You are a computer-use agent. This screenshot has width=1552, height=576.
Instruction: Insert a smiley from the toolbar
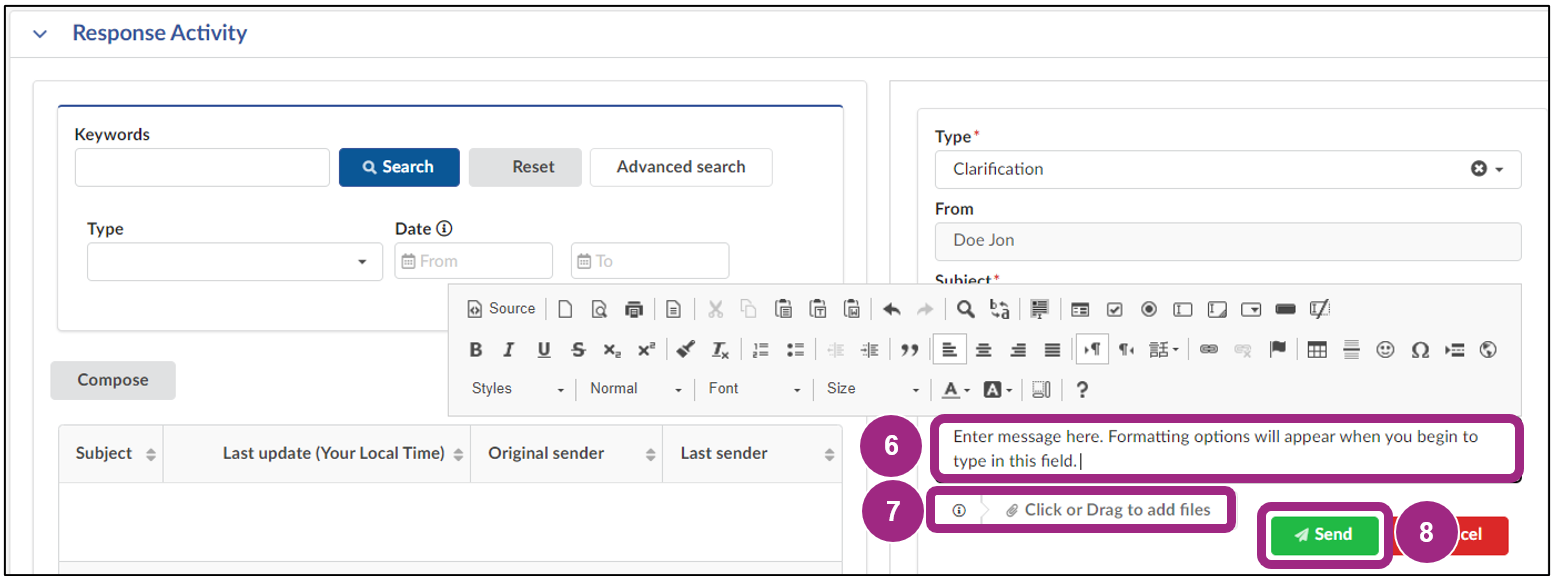tap(1386, 349)
